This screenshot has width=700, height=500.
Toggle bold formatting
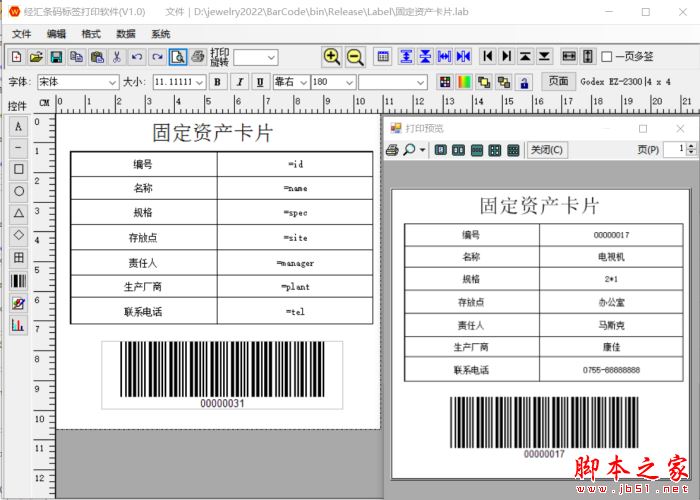[217, 82]
